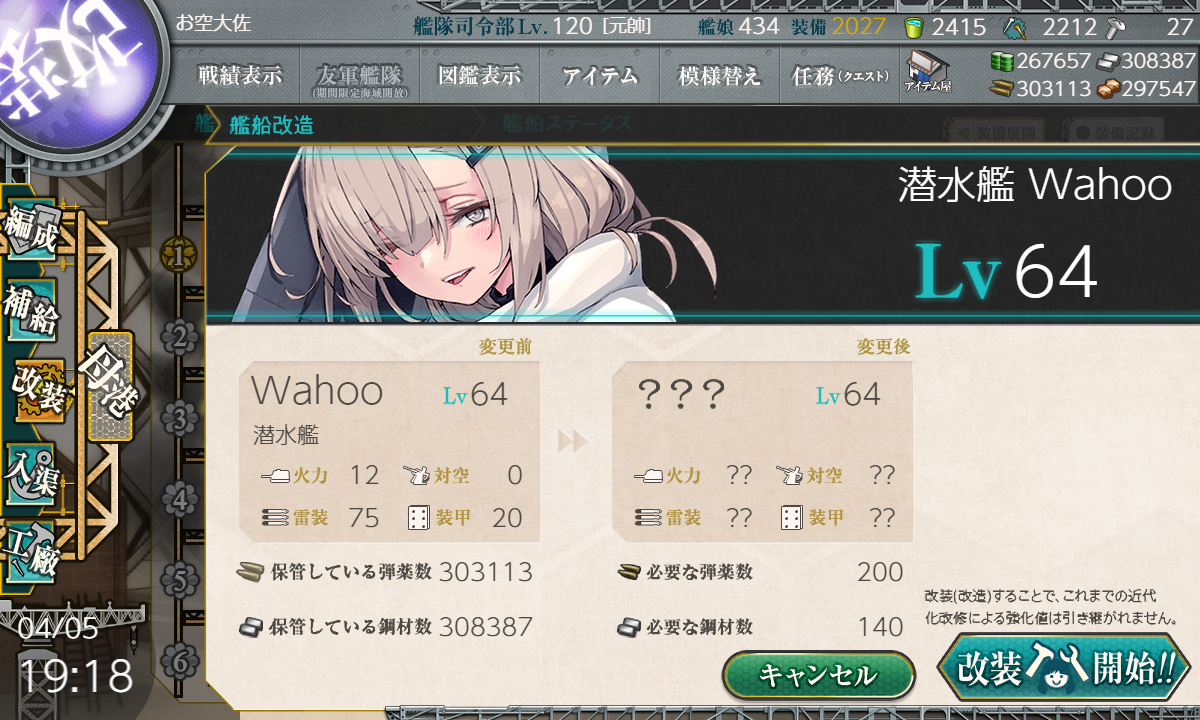Select fleet slot number 3 marker
This screenshot has width=1200, height=720.
tap(179, 417)
